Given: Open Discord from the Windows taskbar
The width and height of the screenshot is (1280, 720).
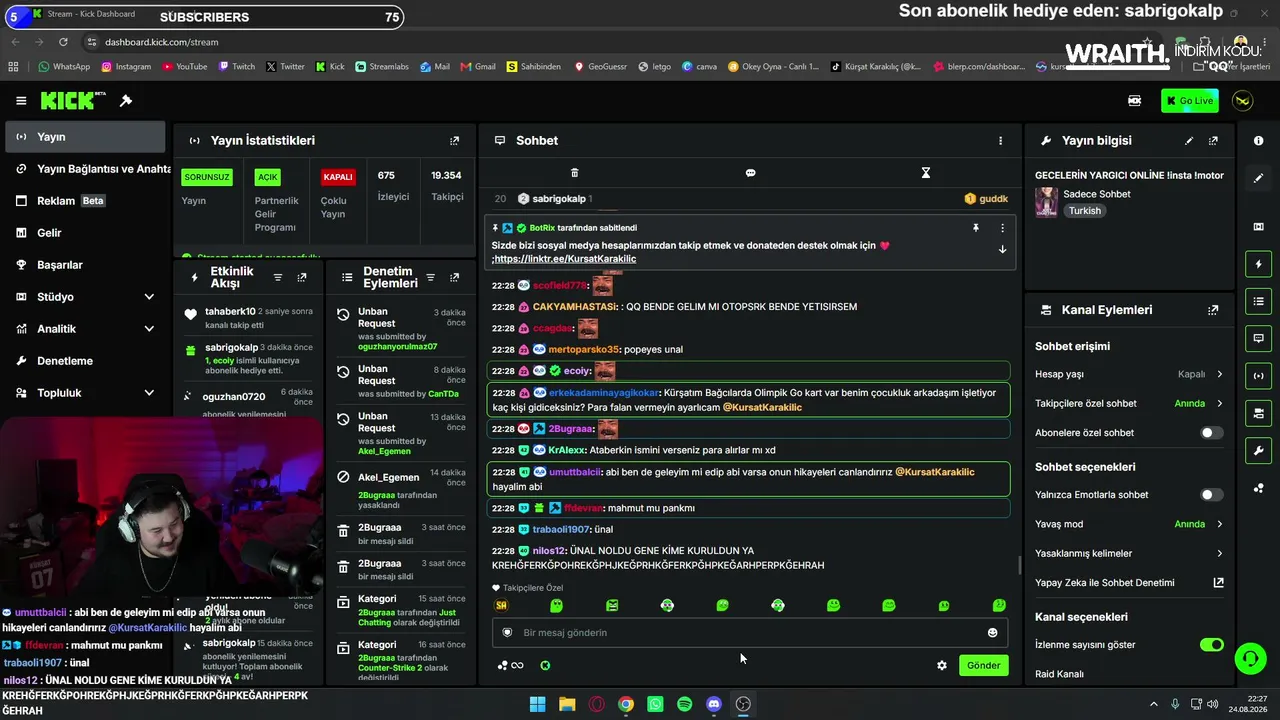Looking at the screenshot, I should click(x=714, y=704).
